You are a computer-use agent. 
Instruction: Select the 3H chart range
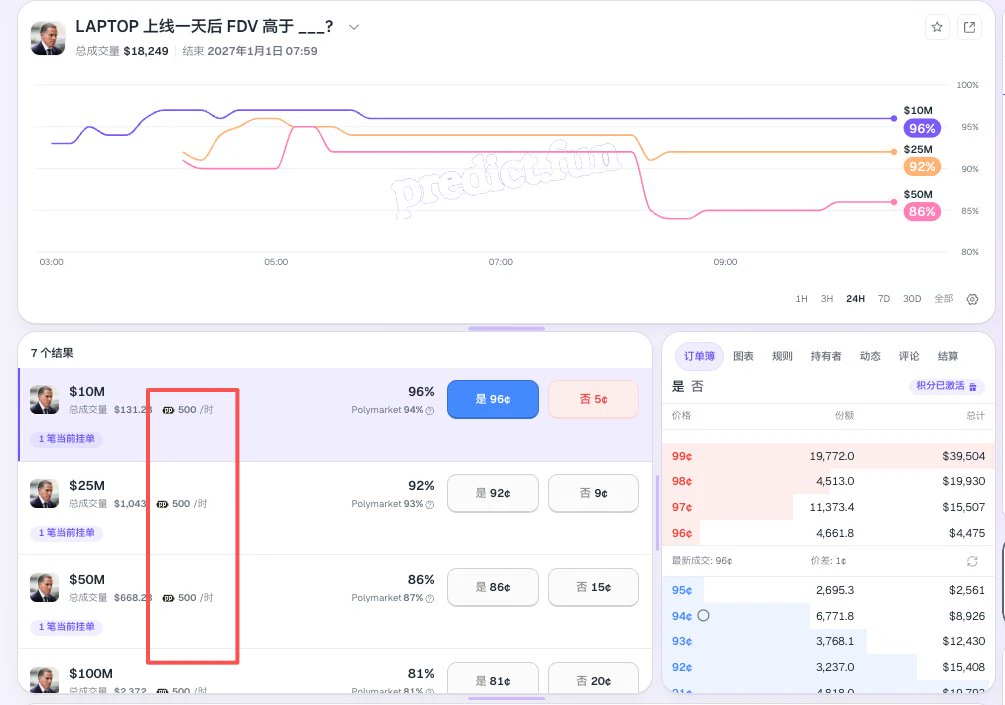[x=827, y=299]
